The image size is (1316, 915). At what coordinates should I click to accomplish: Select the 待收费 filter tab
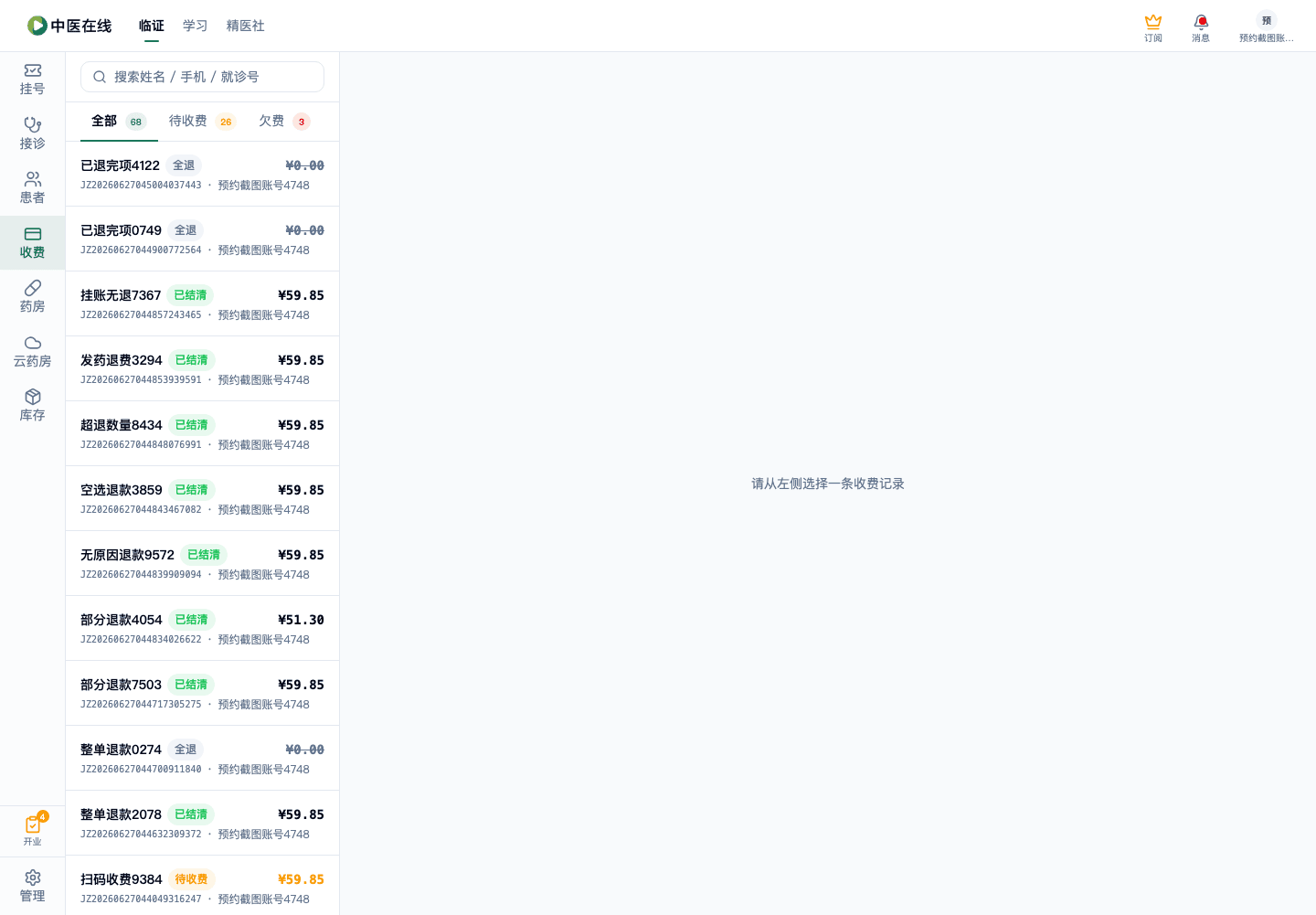point(202,122)
